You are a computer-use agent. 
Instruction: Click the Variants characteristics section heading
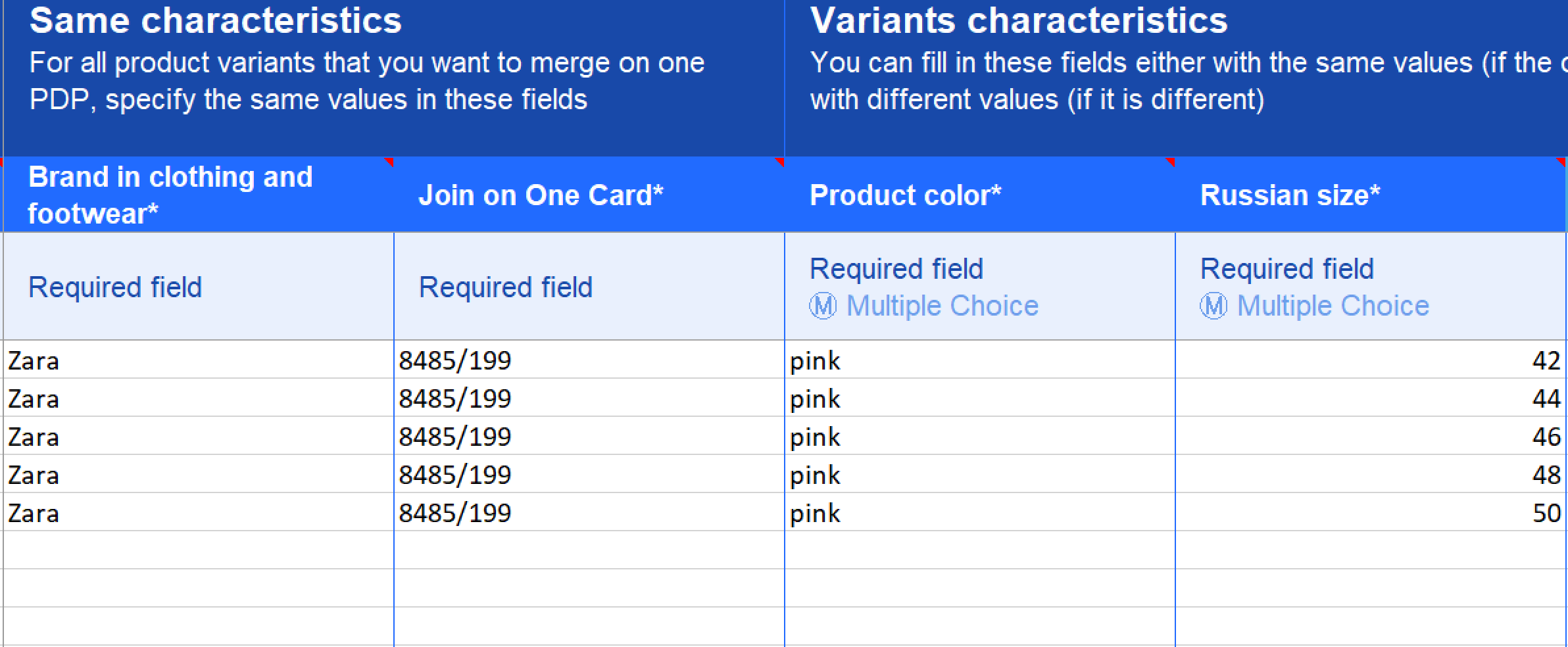(x=1019, y=20)
